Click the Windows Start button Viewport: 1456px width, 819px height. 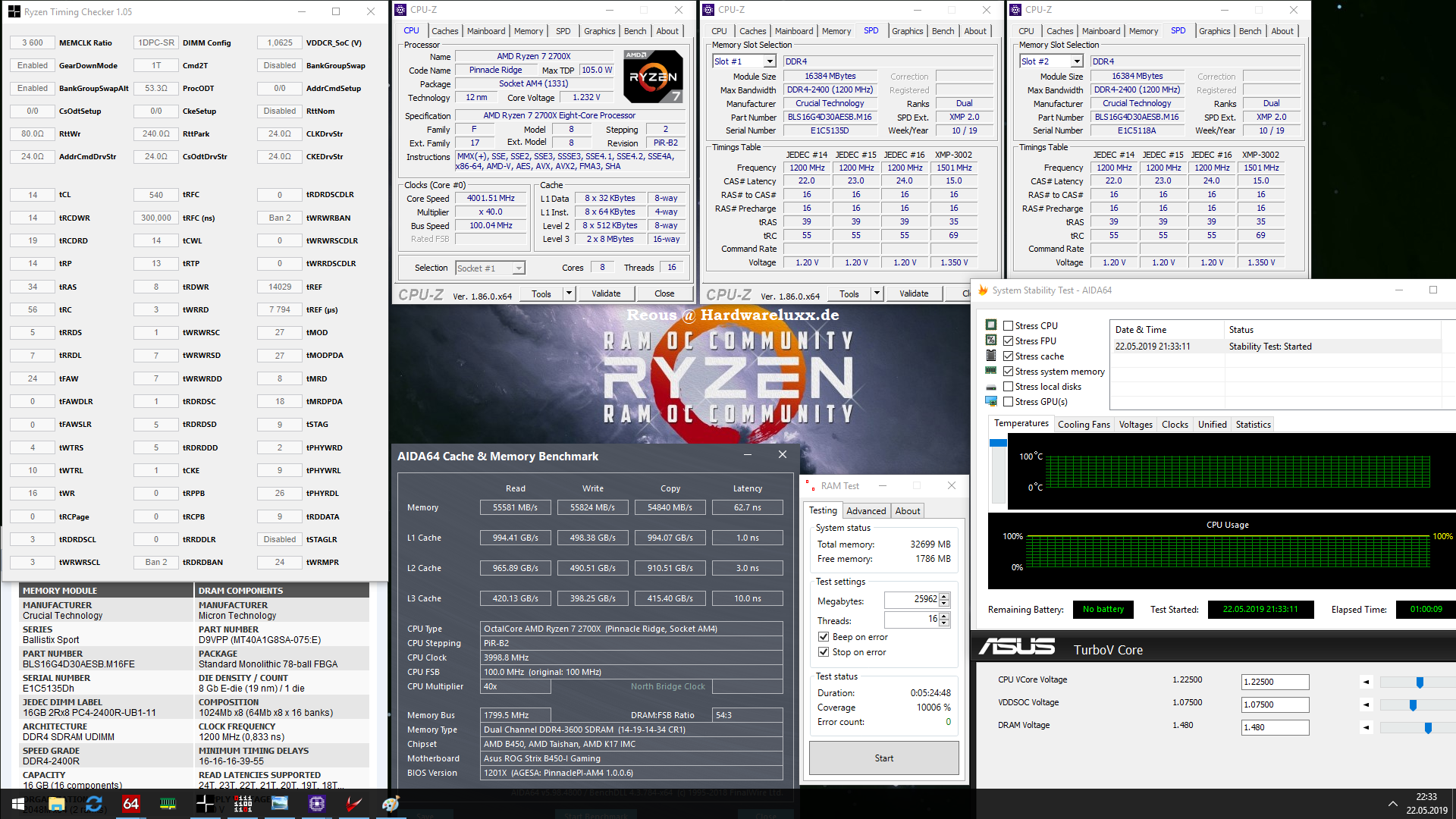(18, 804)
